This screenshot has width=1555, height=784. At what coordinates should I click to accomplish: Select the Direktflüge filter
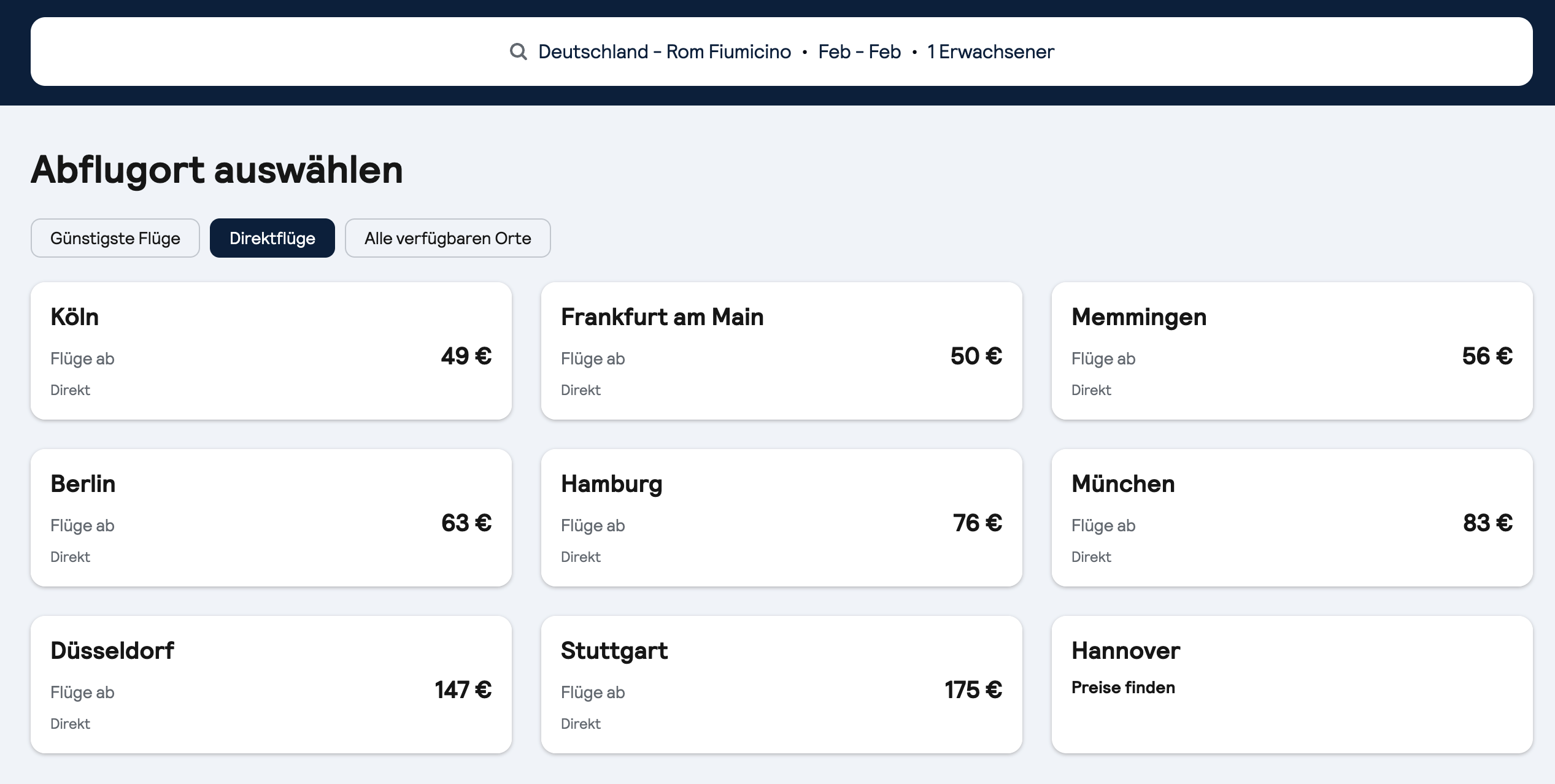tap(272, 238)
